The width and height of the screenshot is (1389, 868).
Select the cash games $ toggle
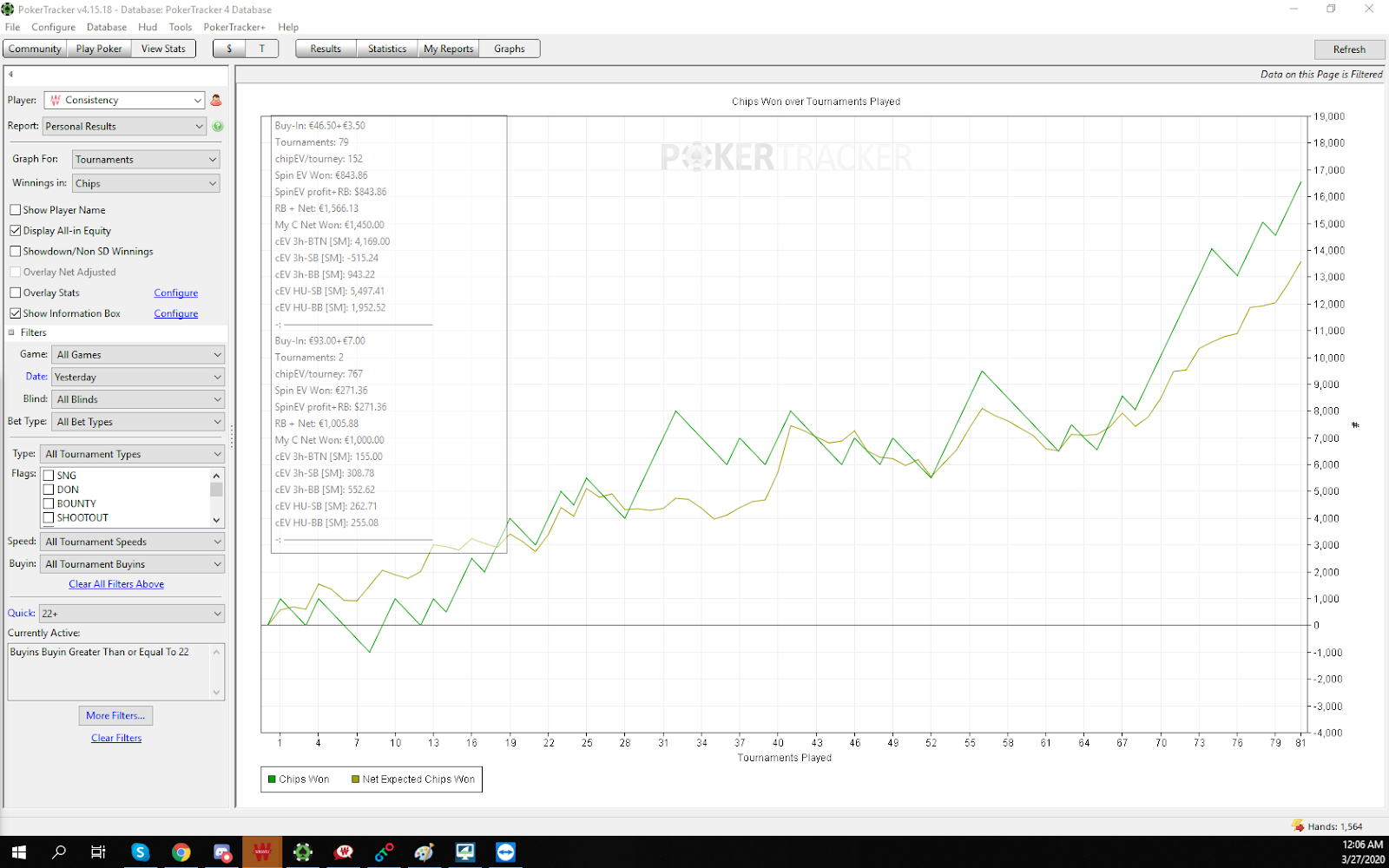(x=229, y=49)
